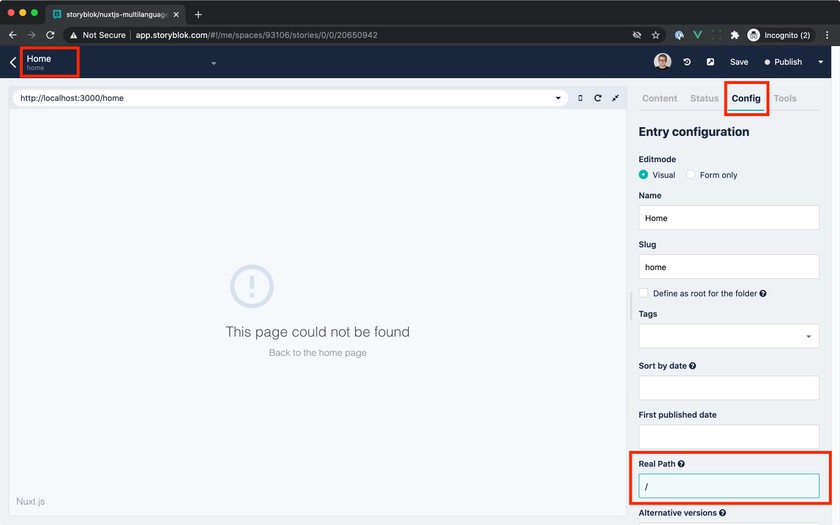
Task: Click the third-party cookies blocked eye icon
Action: (x=637, y=35)
